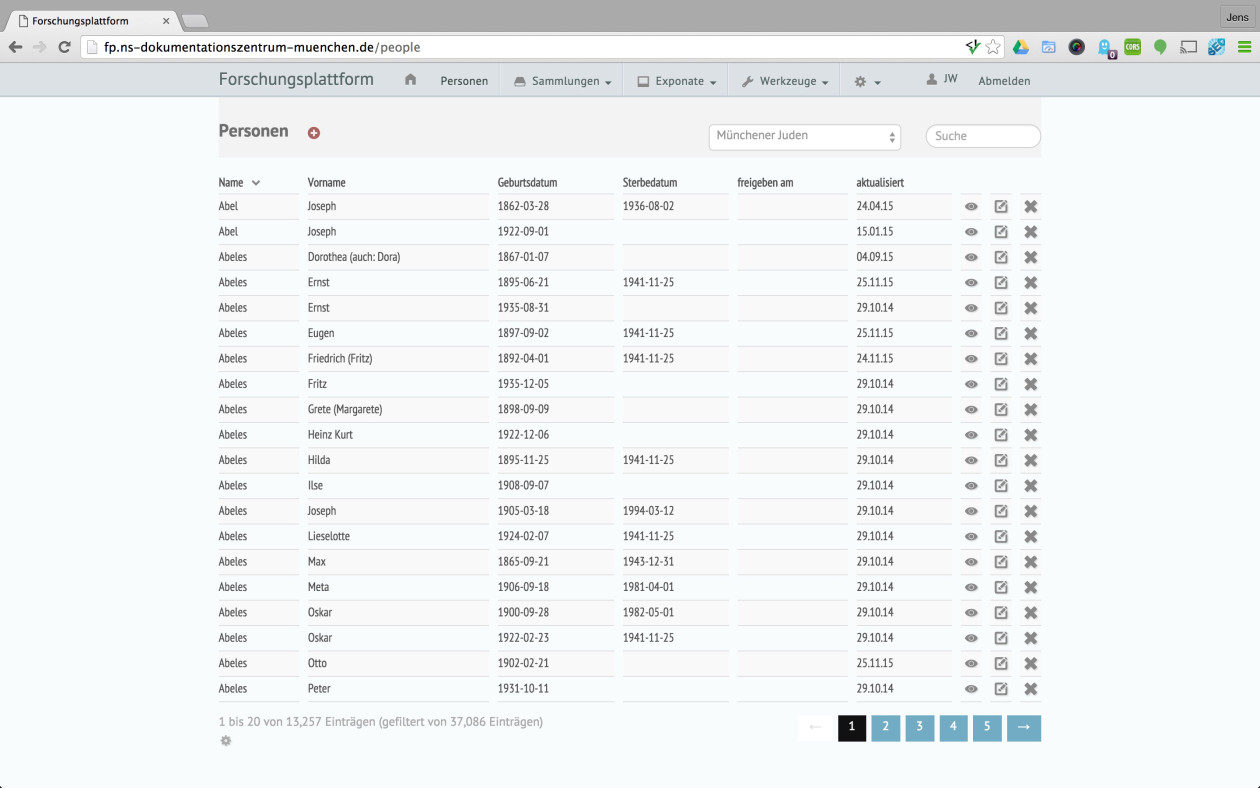View the Meta Abeles record
The image size is (1260, 788).
pos(971,587)
